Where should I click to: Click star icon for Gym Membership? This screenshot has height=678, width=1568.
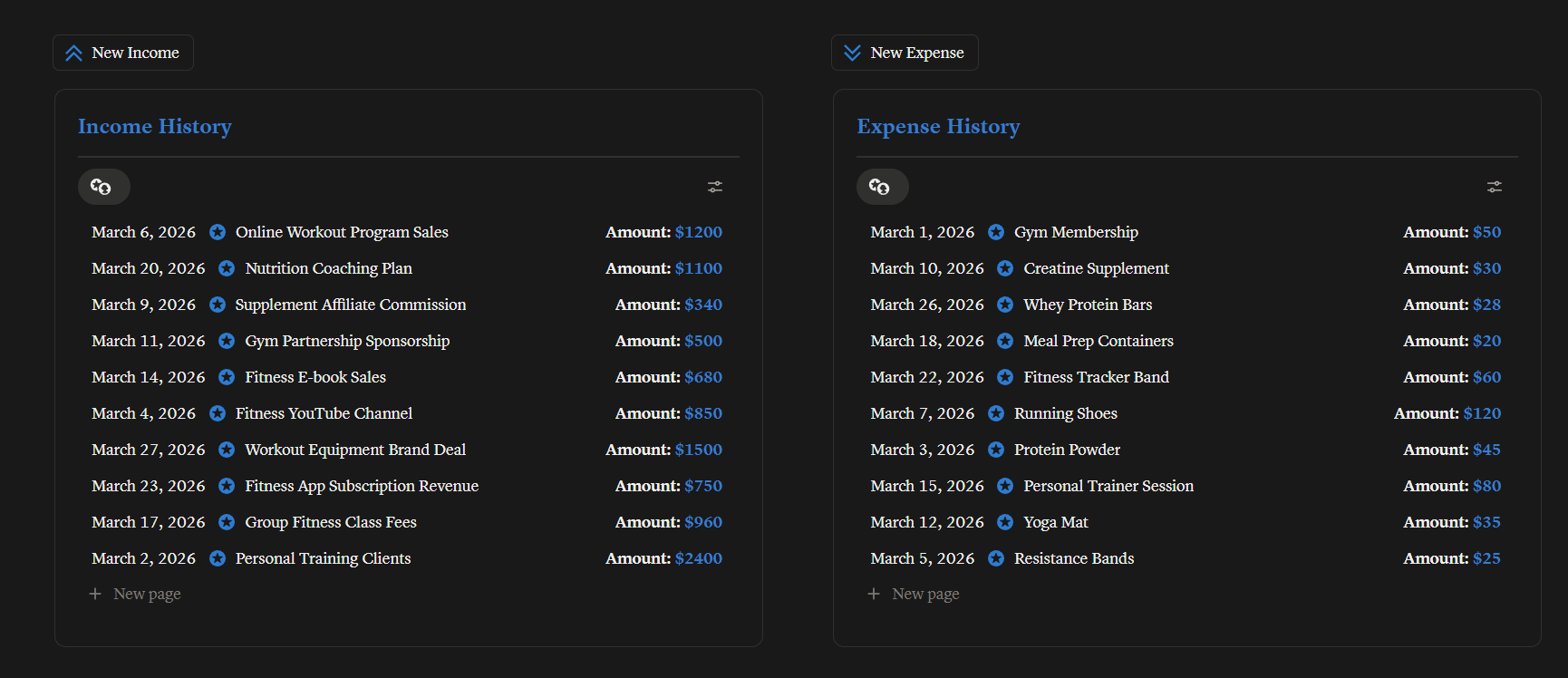click(x=996, y=232)
